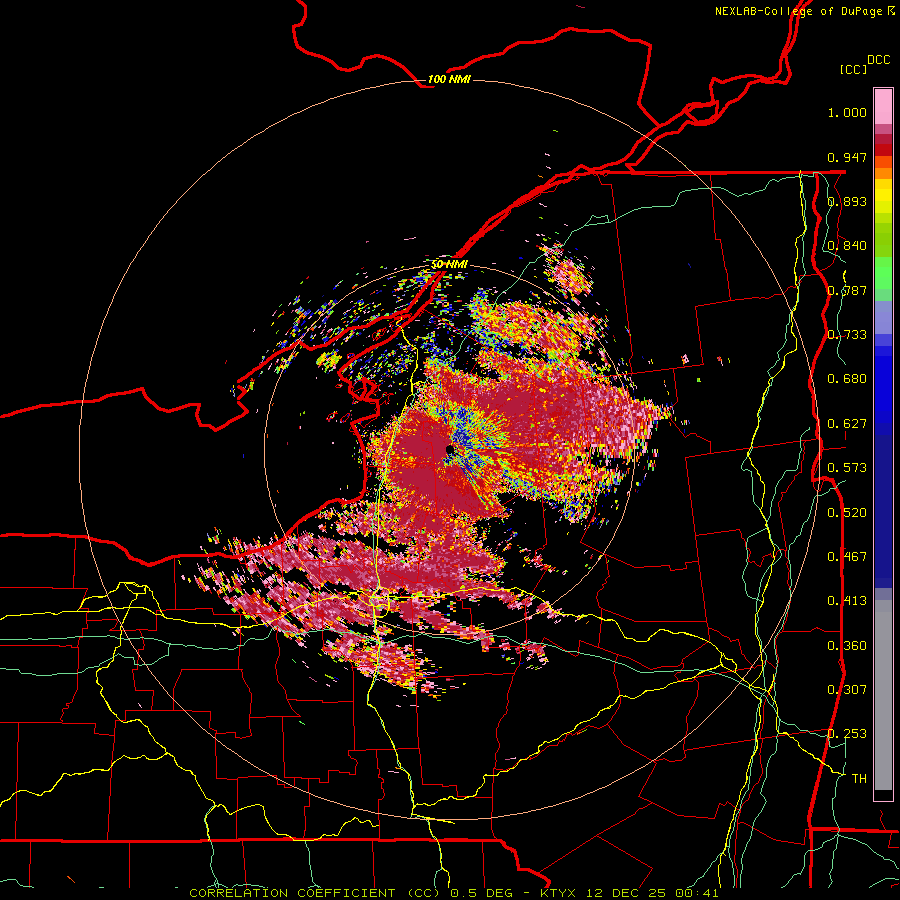
Task: Select the 0.627 scale value
Action: click(x=847, y=424)
